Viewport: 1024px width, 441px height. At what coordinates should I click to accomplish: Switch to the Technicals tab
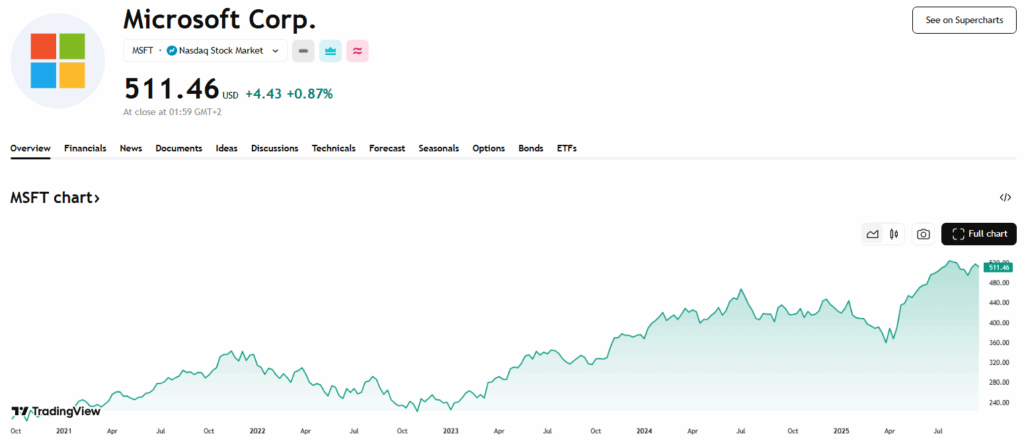[x=333, y=148]
